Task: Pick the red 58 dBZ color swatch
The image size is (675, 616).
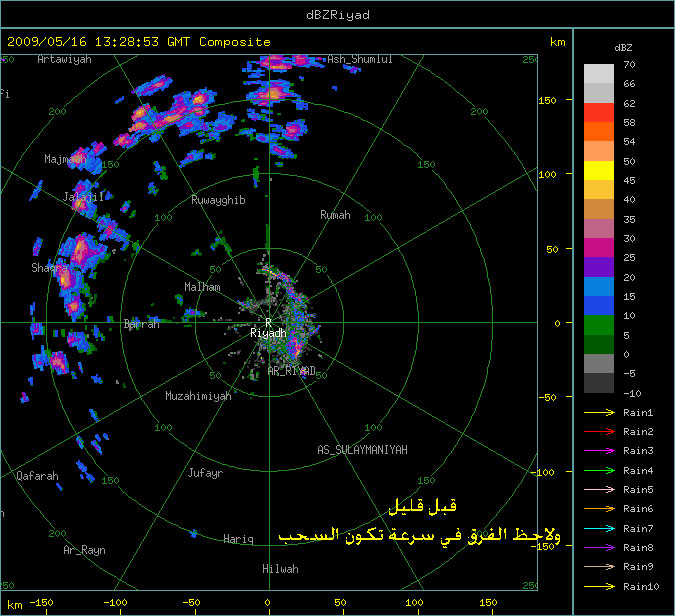Action: coord(599,113)
